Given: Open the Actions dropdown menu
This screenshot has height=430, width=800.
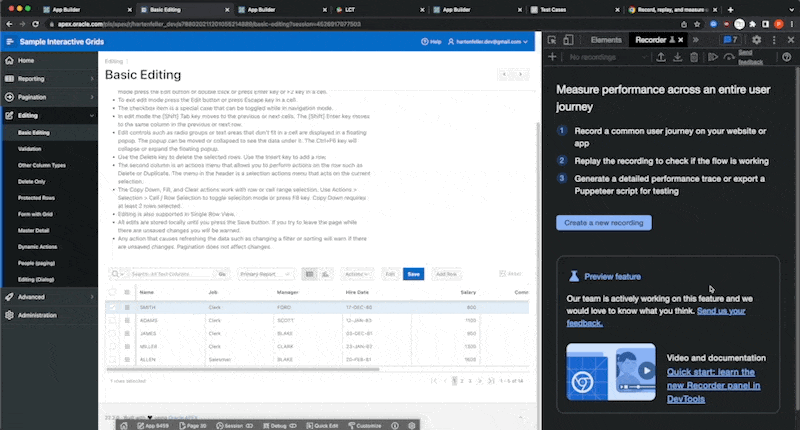Looking at the screenshot, I should click(x=355, y=273).
